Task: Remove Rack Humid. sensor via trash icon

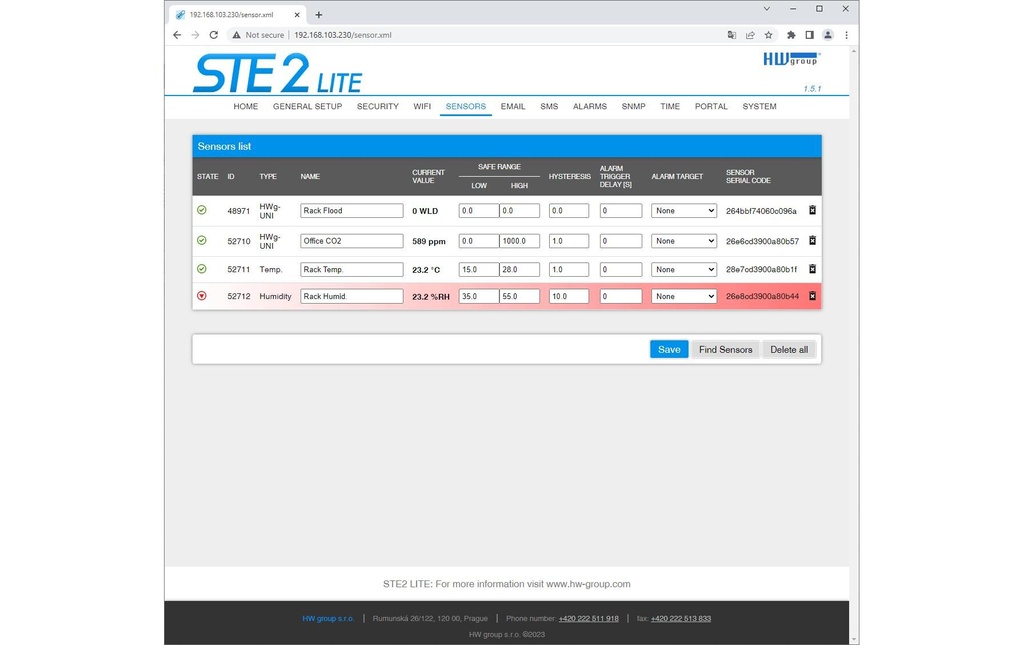Action: pyautogui.click(x=812, y=296)
